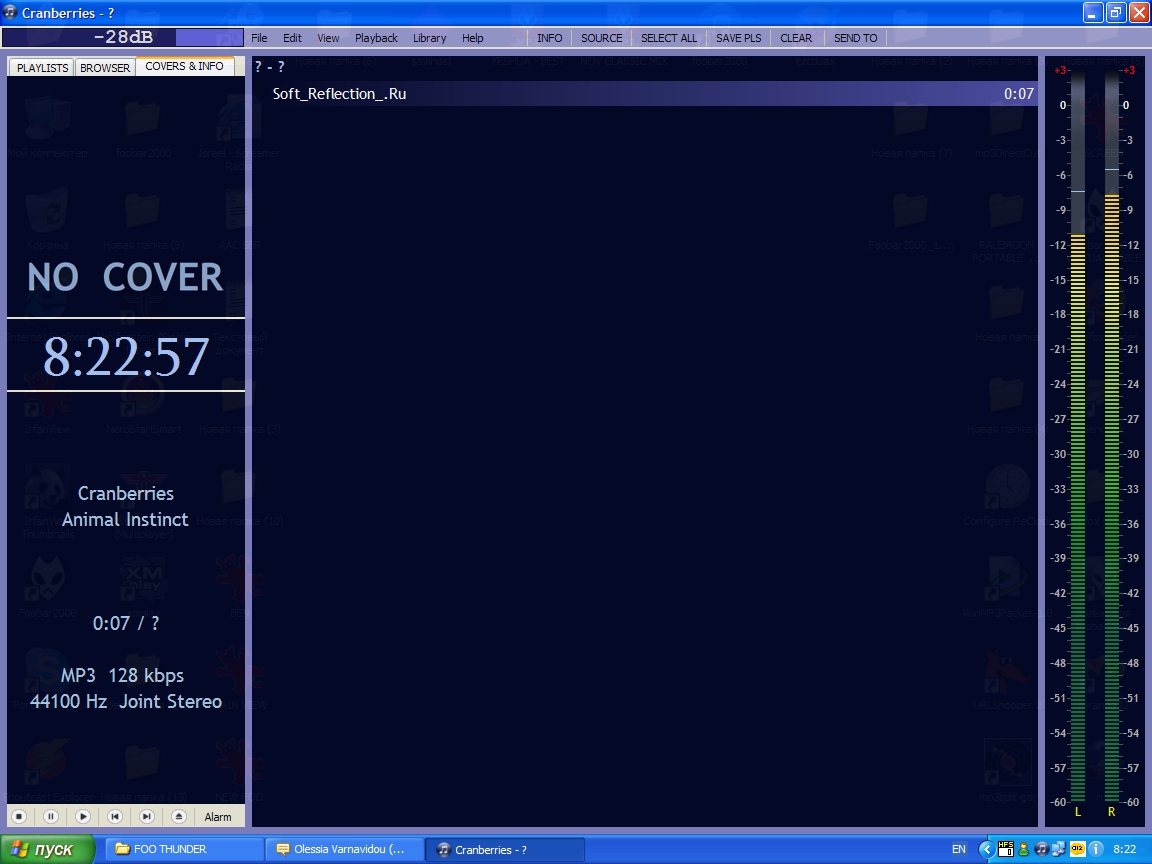Click the '? - ?' playlist group header

pos(270,67)
